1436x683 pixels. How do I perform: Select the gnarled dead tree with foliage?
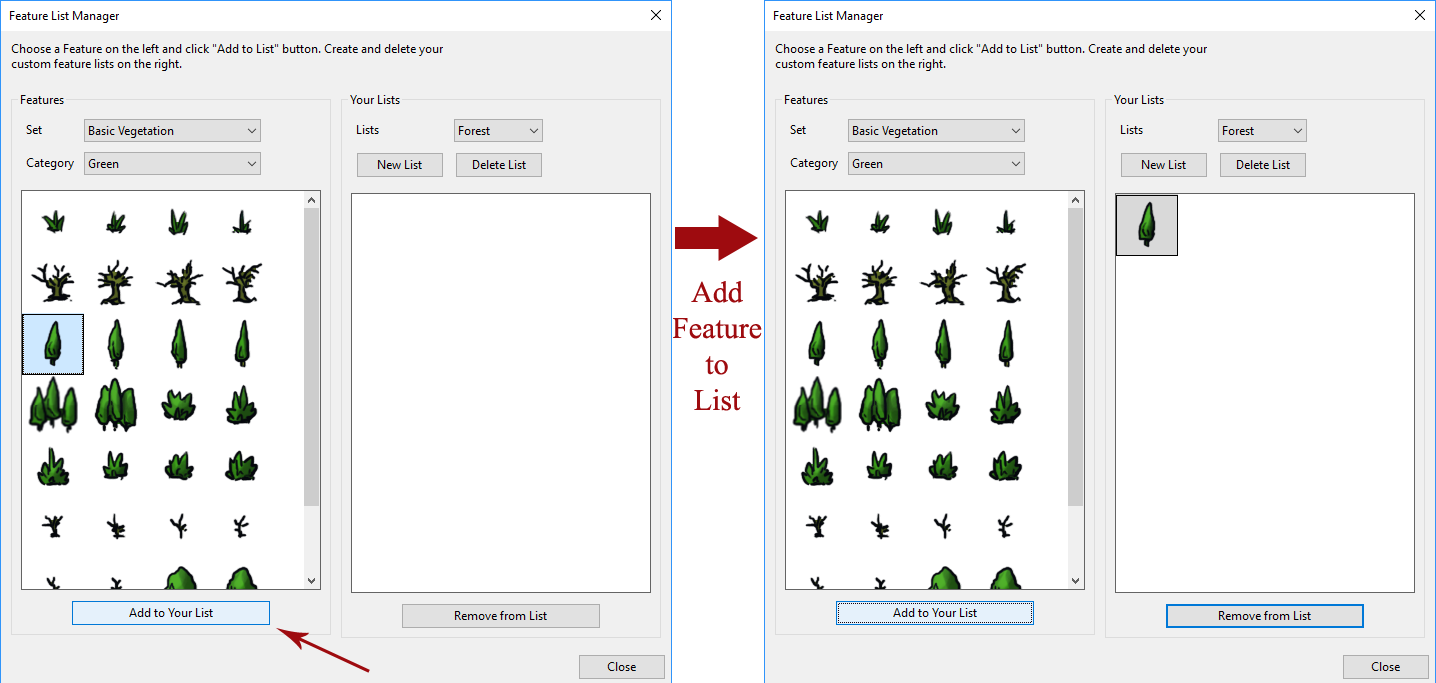[178, 283]
